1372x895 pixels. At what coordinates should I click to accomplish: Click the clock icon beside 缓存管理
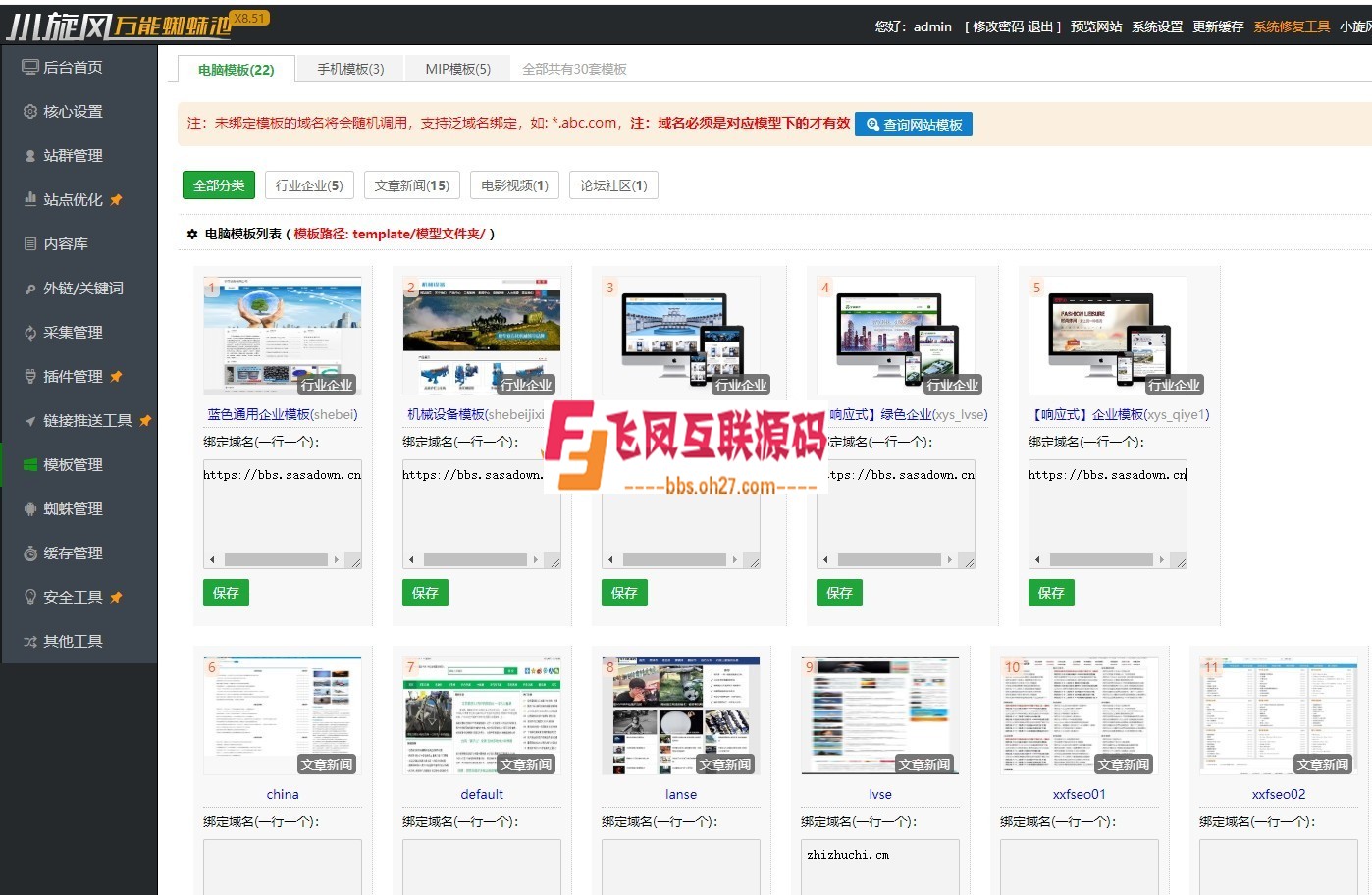coord(30,553)
